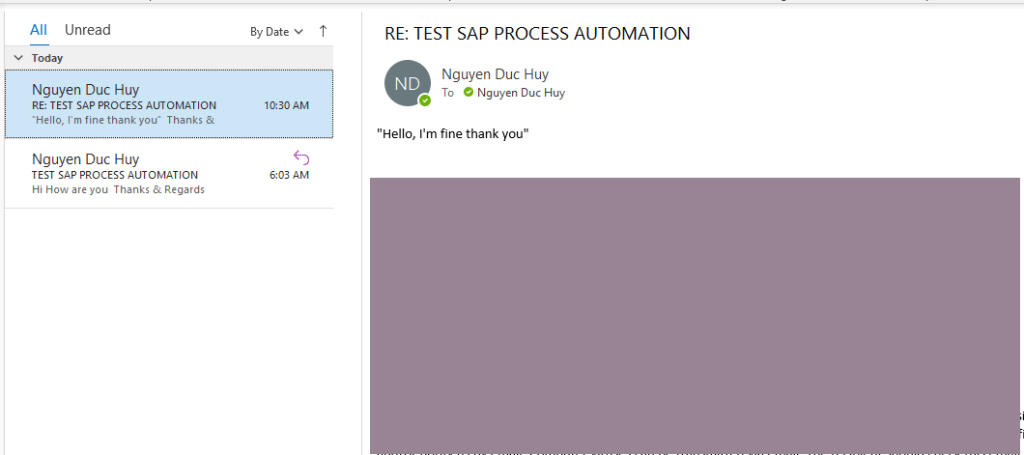The height and width of the screenshot is (455, 1024).
Task: Click the replied arrow icon on 6:03 AM email
Action: click(301, 157)
